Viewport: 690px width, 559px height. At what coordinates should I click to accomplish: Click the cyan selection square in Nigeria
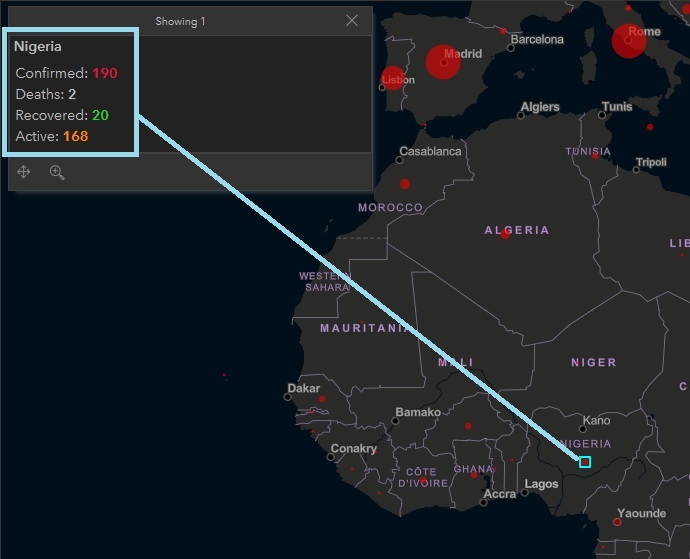585,462
